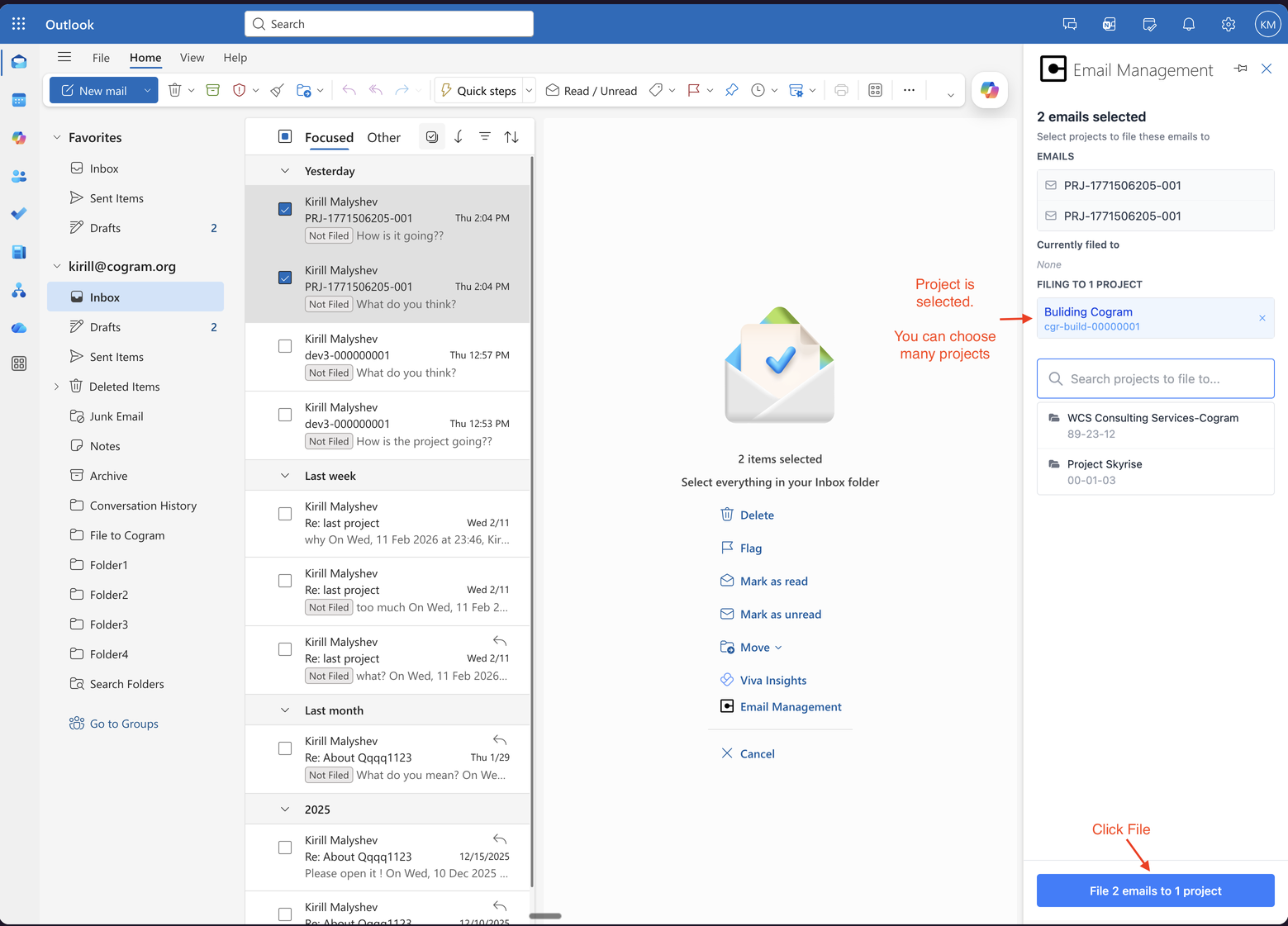1288x926 pixels.
Task: Click the Archive icon in ribbon
Action: pos(213,90)
